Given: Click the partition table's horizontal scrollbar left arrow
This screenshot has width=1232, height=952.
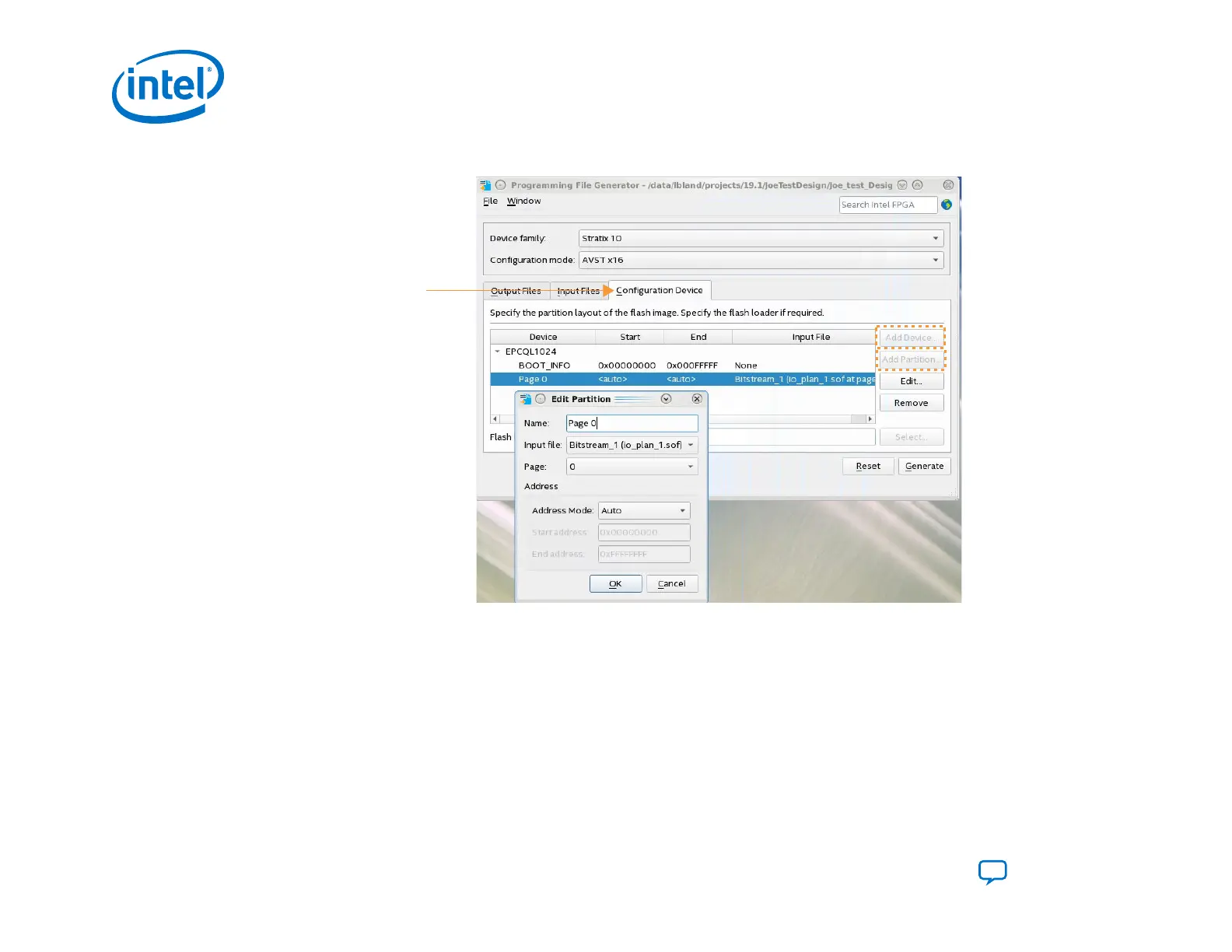Looking at the screenshot, I should point(495,419).
